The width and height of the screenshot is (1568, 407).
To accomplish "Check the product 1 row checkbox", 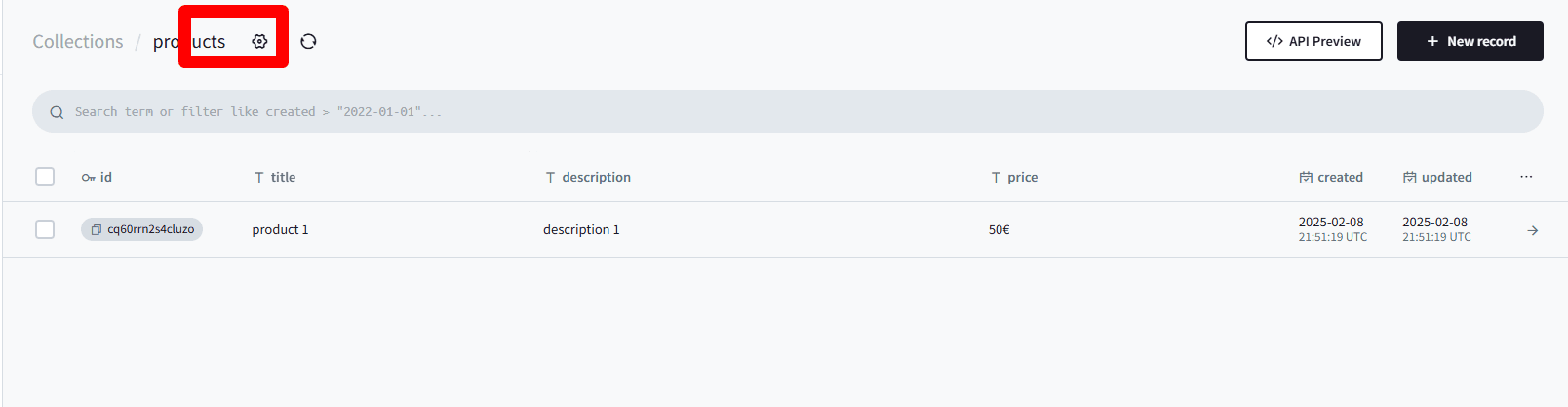I will (x=45, y=229).
